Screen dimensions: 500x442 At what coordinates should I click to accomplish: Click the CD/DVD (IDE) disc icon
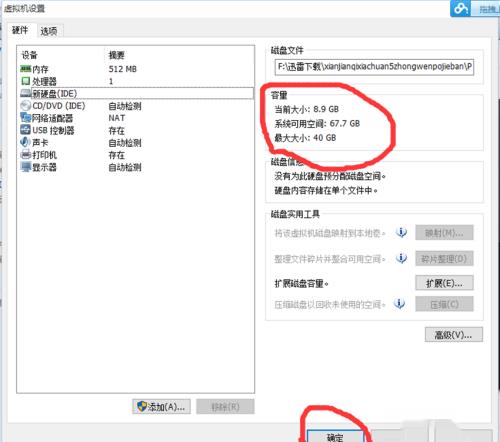(25, 106)
